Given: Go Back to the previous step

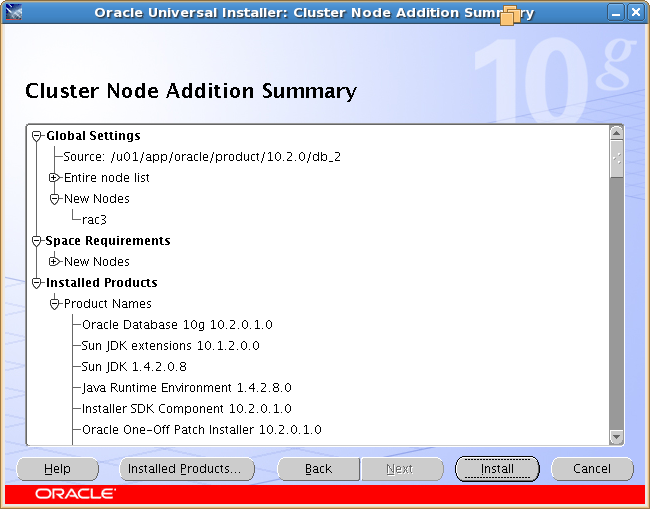Looking at the screenshot, I should pyautogui.click(x=318, y=469).
